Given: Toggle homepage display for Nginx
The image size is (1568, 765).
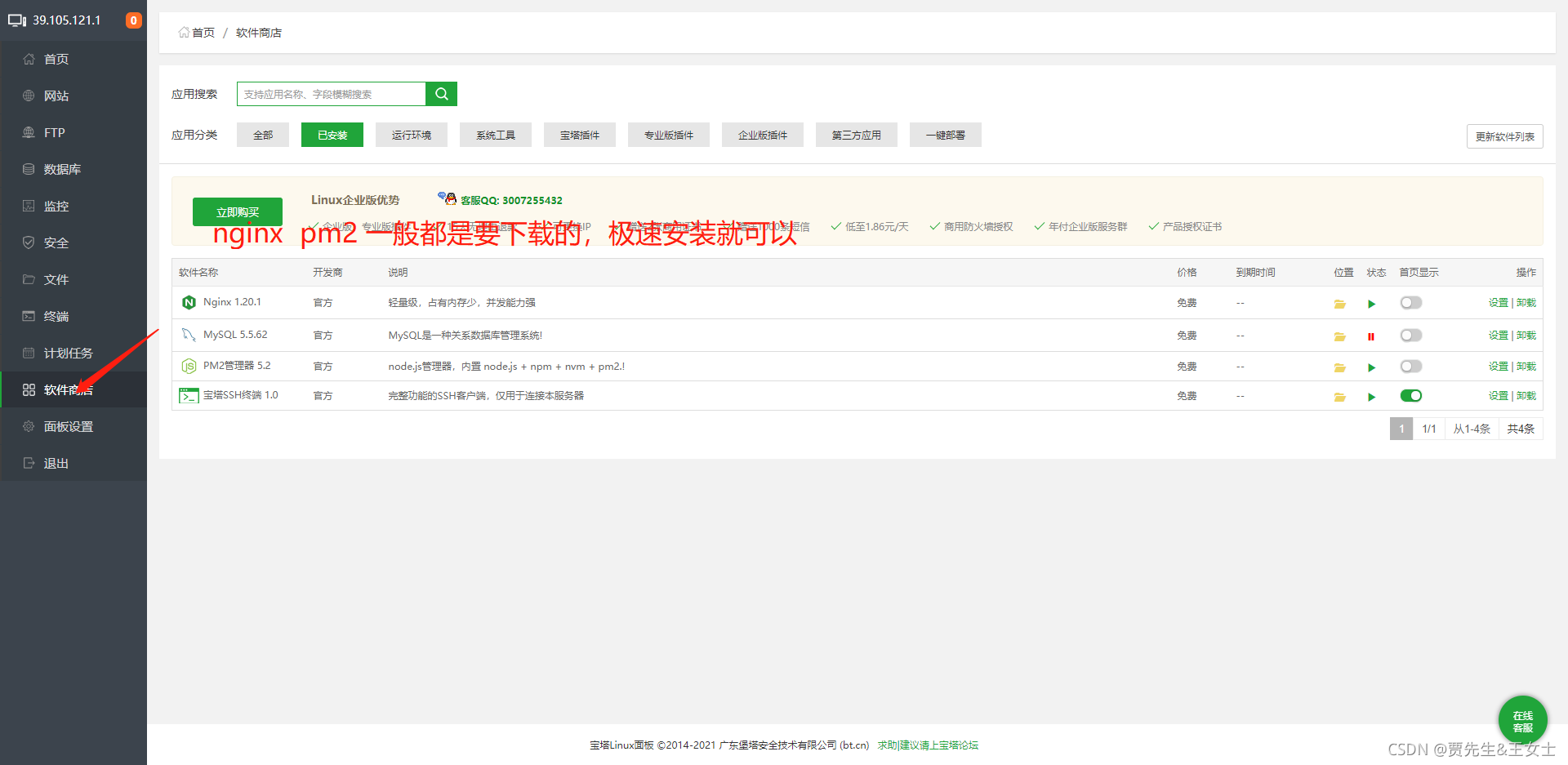Looking at the screenshot, I should [x=1411, y=303].
